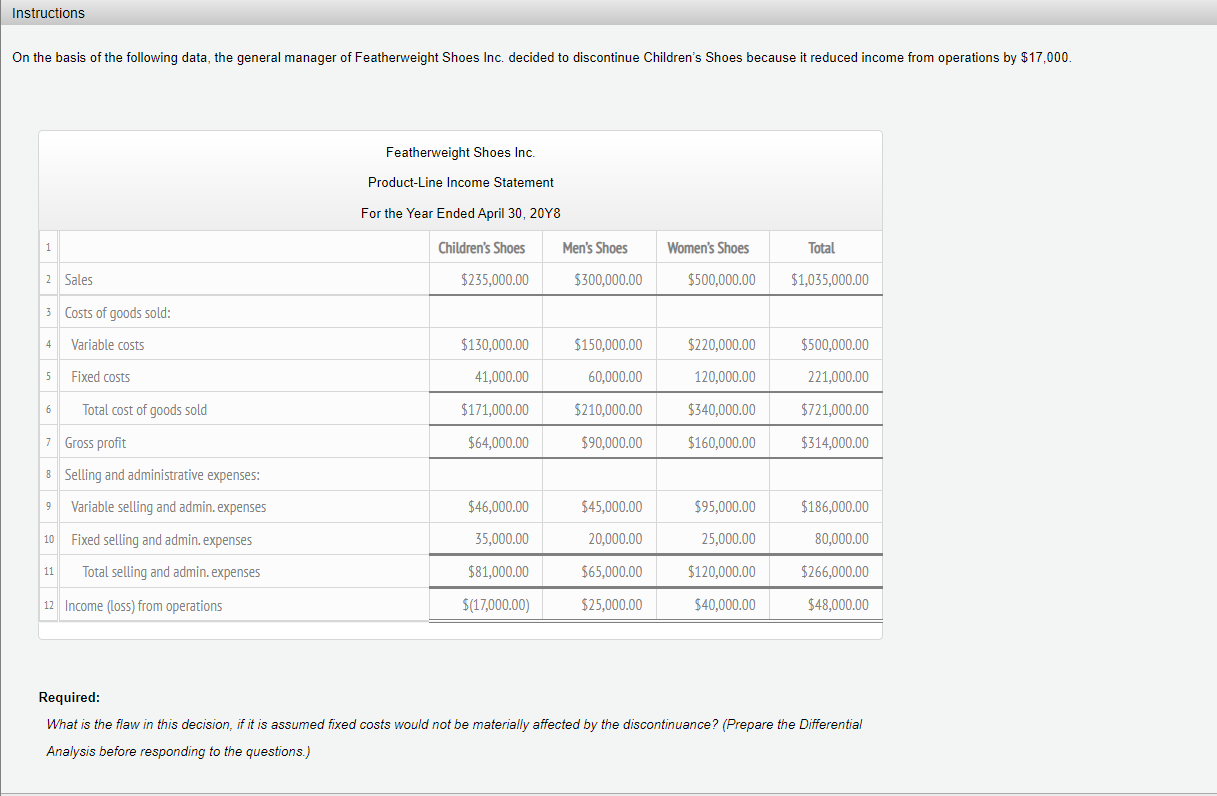Select row number 12 header
The image size is (1217, 796).
point(48,603)
